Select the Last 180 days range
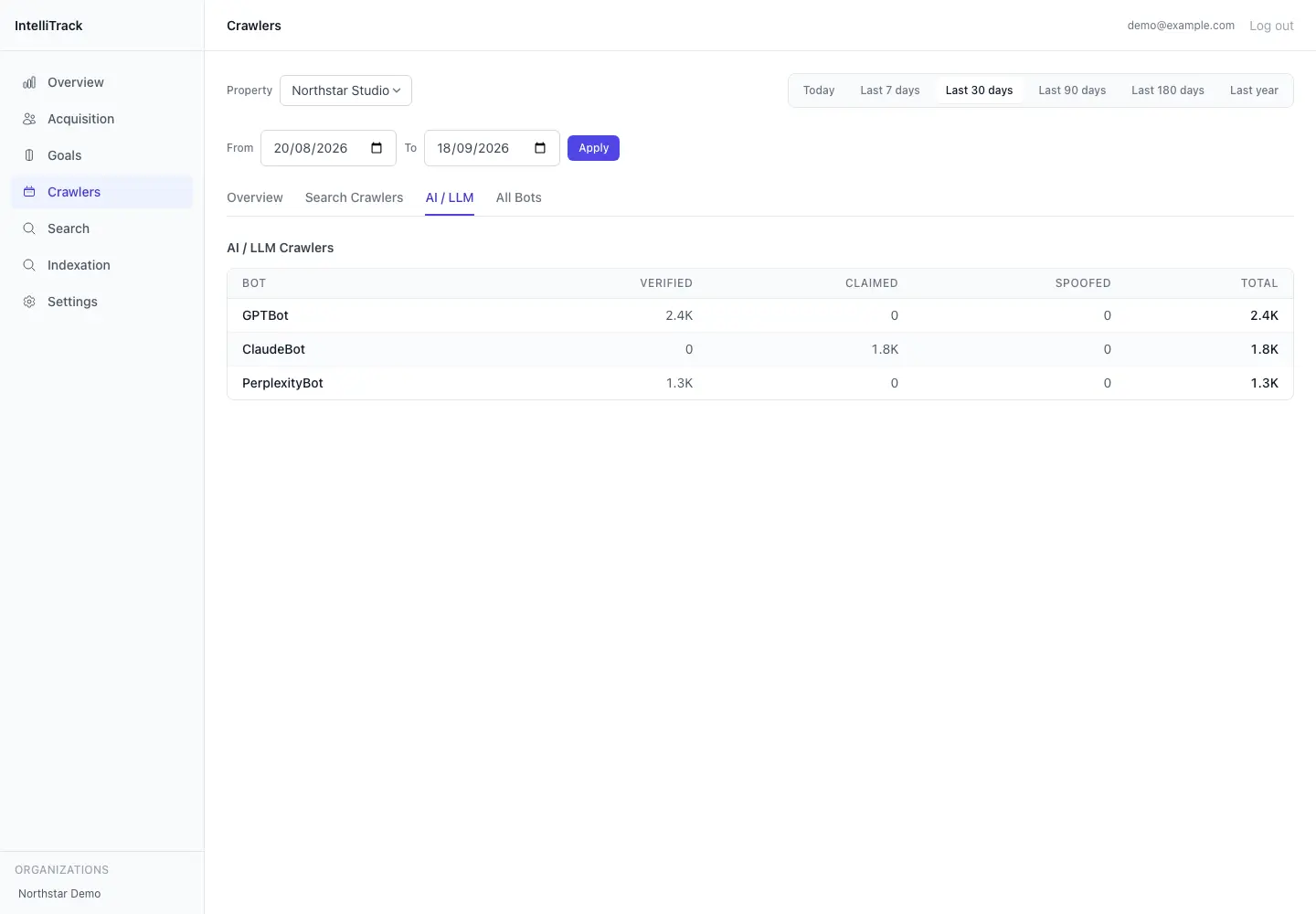Image resolution: width=1316 pixels, height=914 pixels. click(x=1168, y=90)
